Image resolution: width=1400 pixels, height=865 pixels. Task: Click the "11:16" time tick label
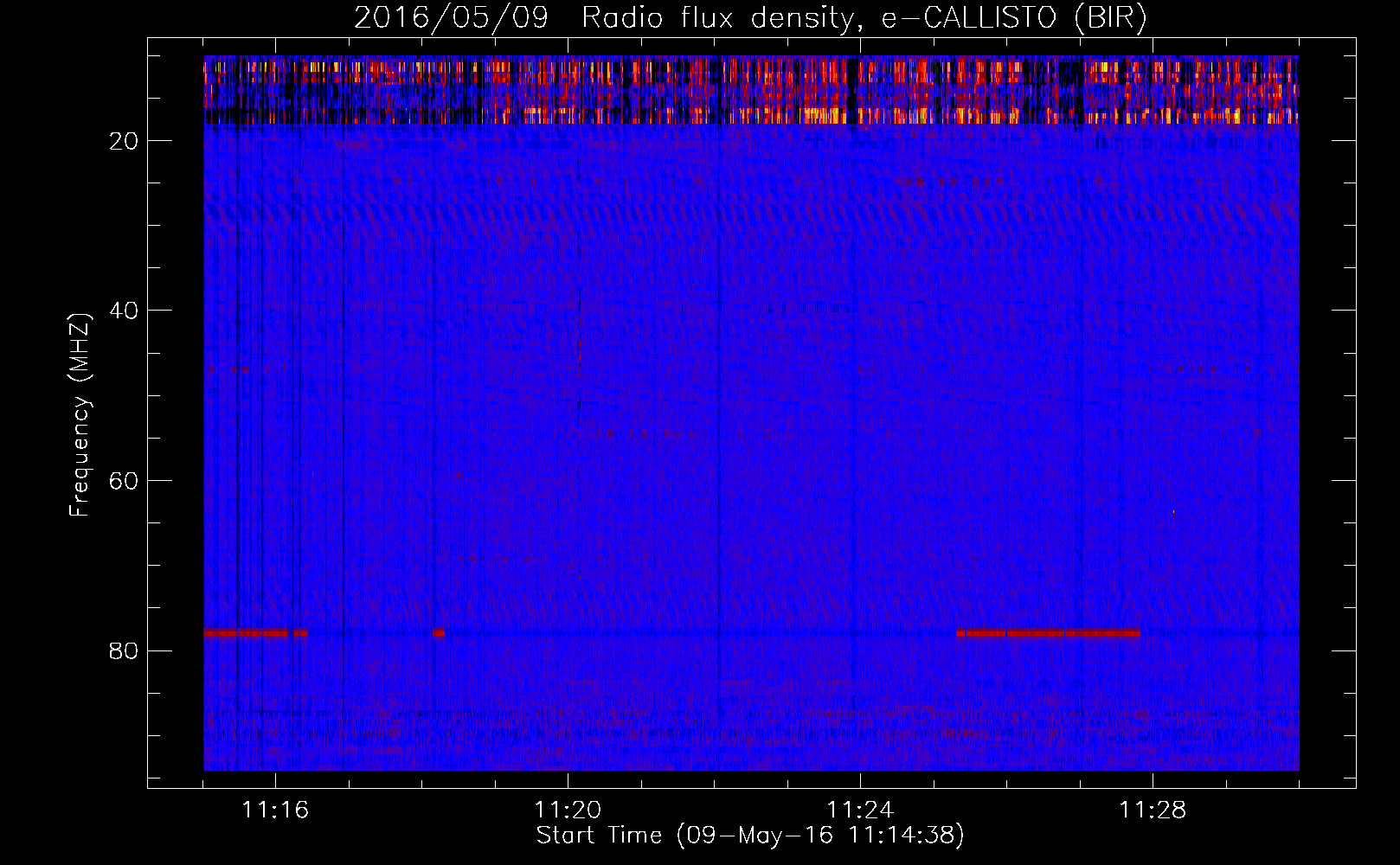275,810
